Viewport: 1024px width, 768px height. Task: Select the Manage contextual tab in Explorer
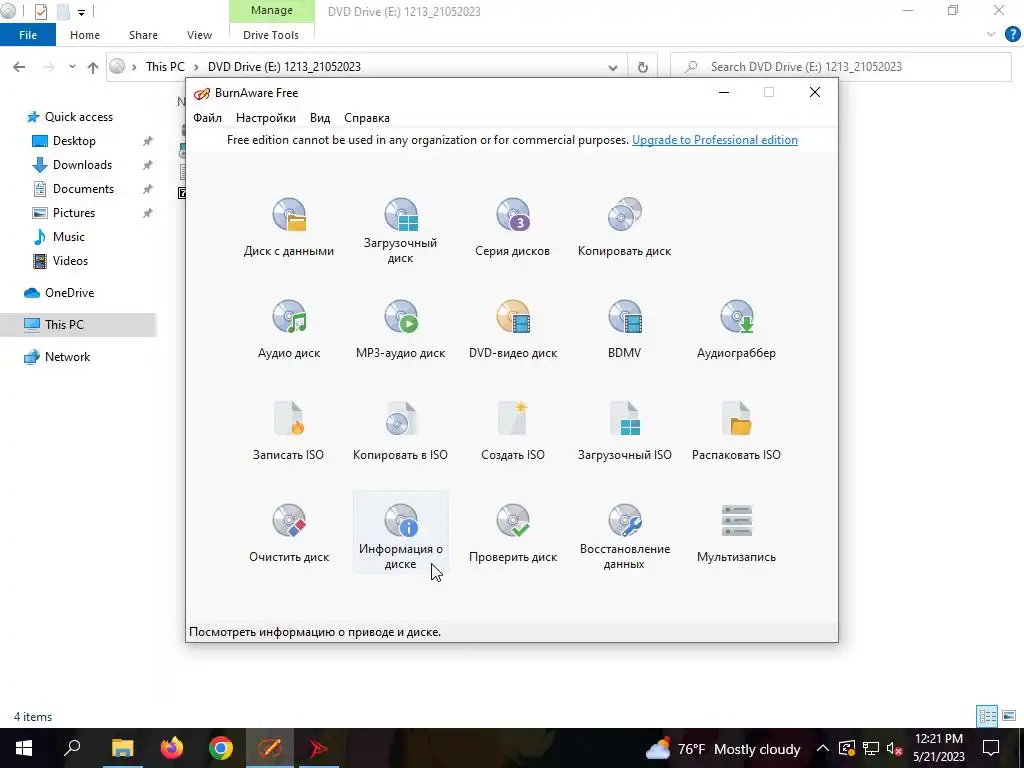[x=272, y=10]
